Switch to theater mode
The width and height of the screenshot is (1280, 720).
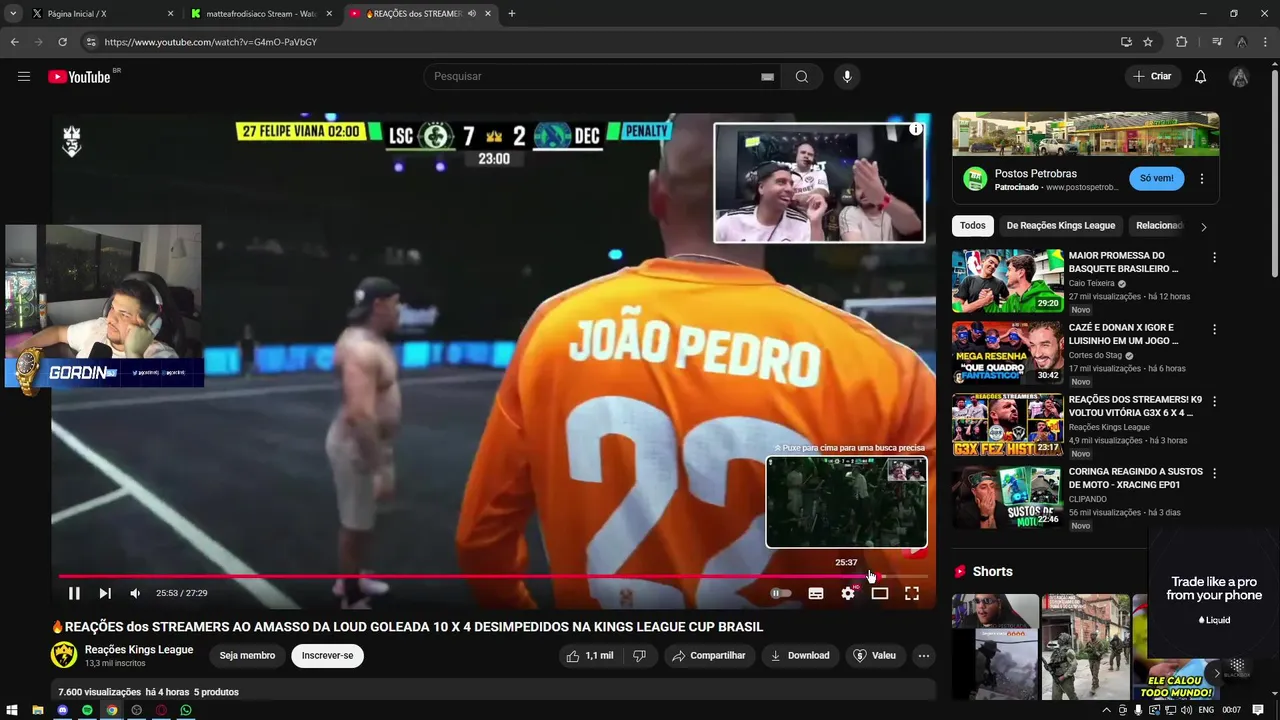point(880,593)
